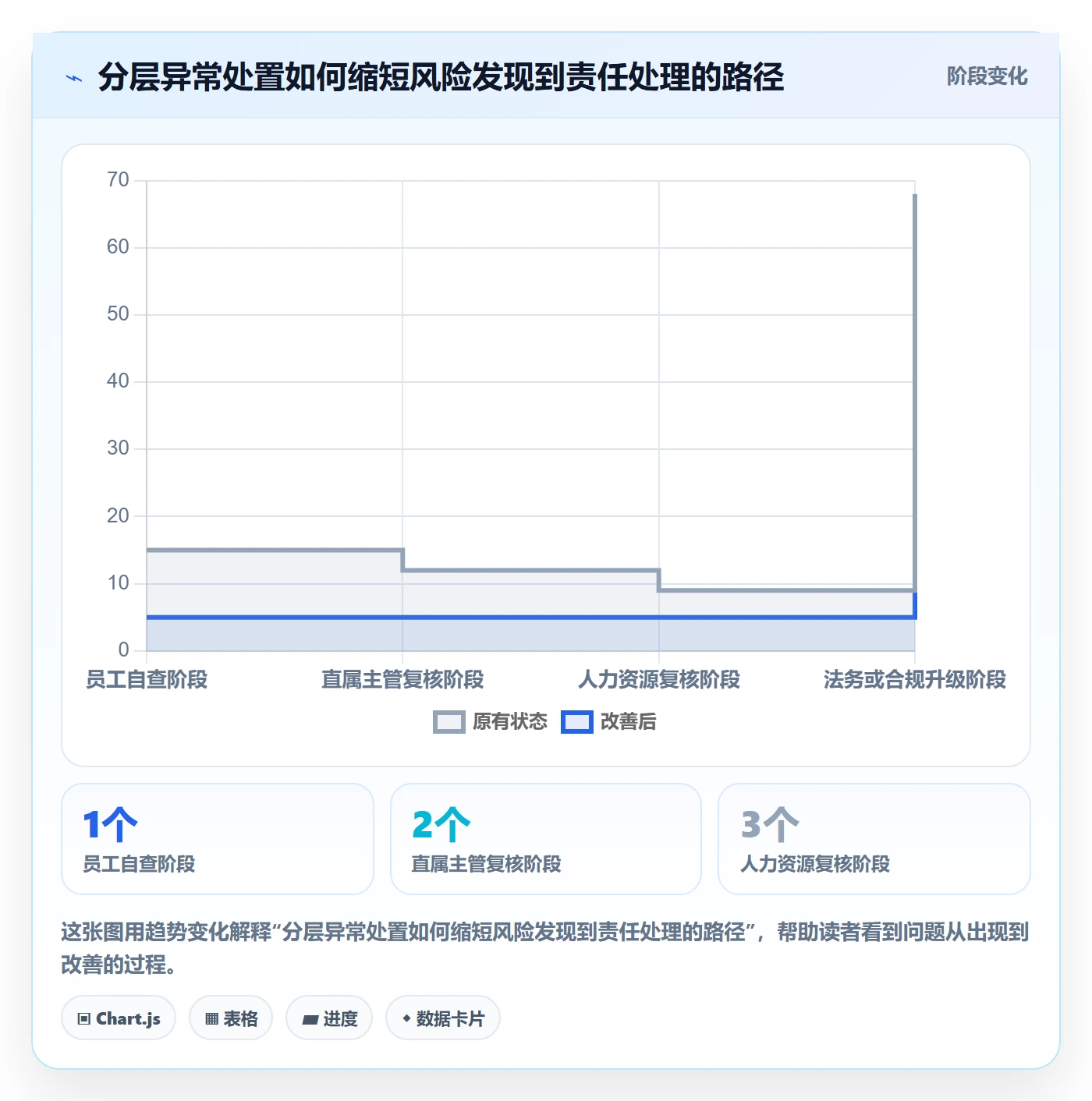Click the 改善后 legend label

pyautogui.click(x=628, y=722)
